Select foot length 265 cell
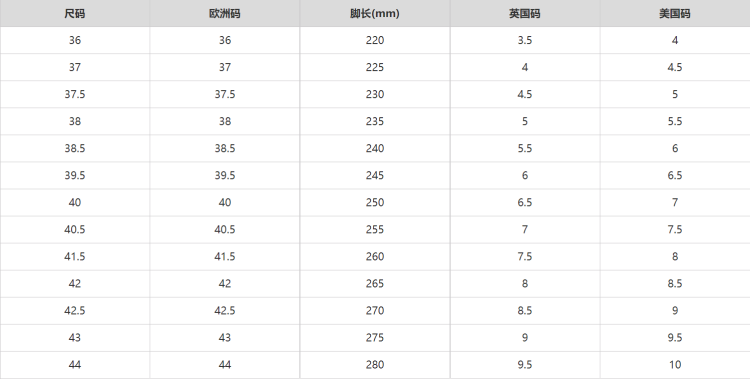Screen dimensions: 750x379 (375, 283)
